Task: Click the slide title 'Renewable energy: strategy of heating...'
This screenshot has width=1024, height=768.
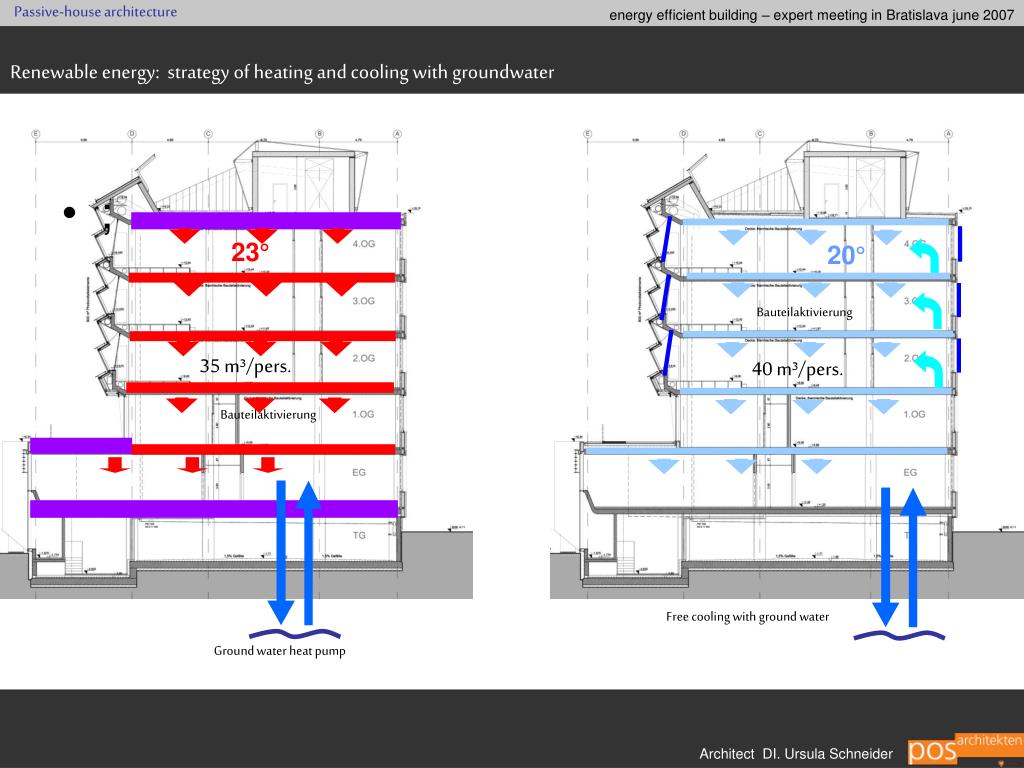Action: tap(282, 72)
